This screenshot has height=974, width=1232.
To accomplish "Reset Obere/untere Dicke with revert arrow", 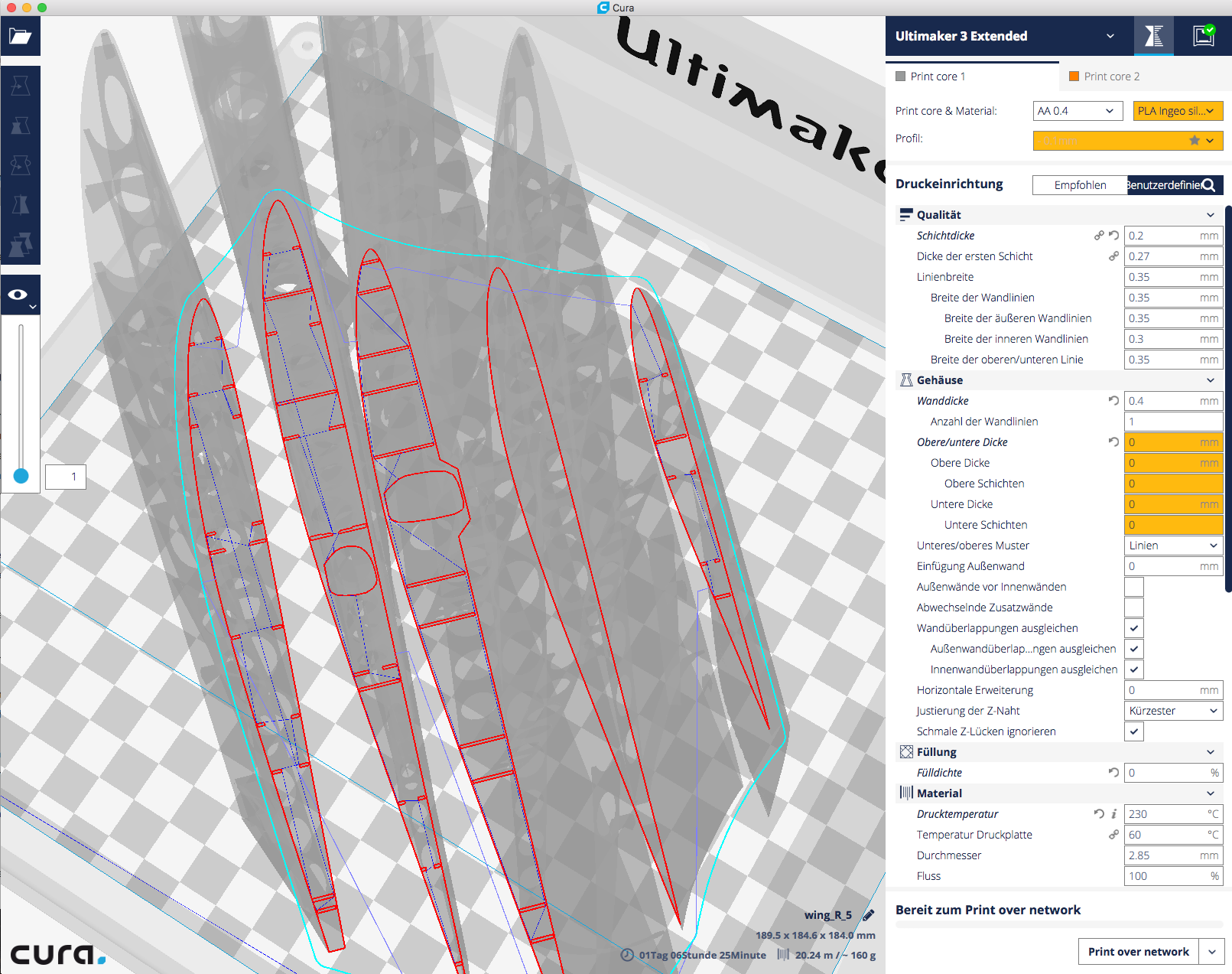I will 1113,442.
